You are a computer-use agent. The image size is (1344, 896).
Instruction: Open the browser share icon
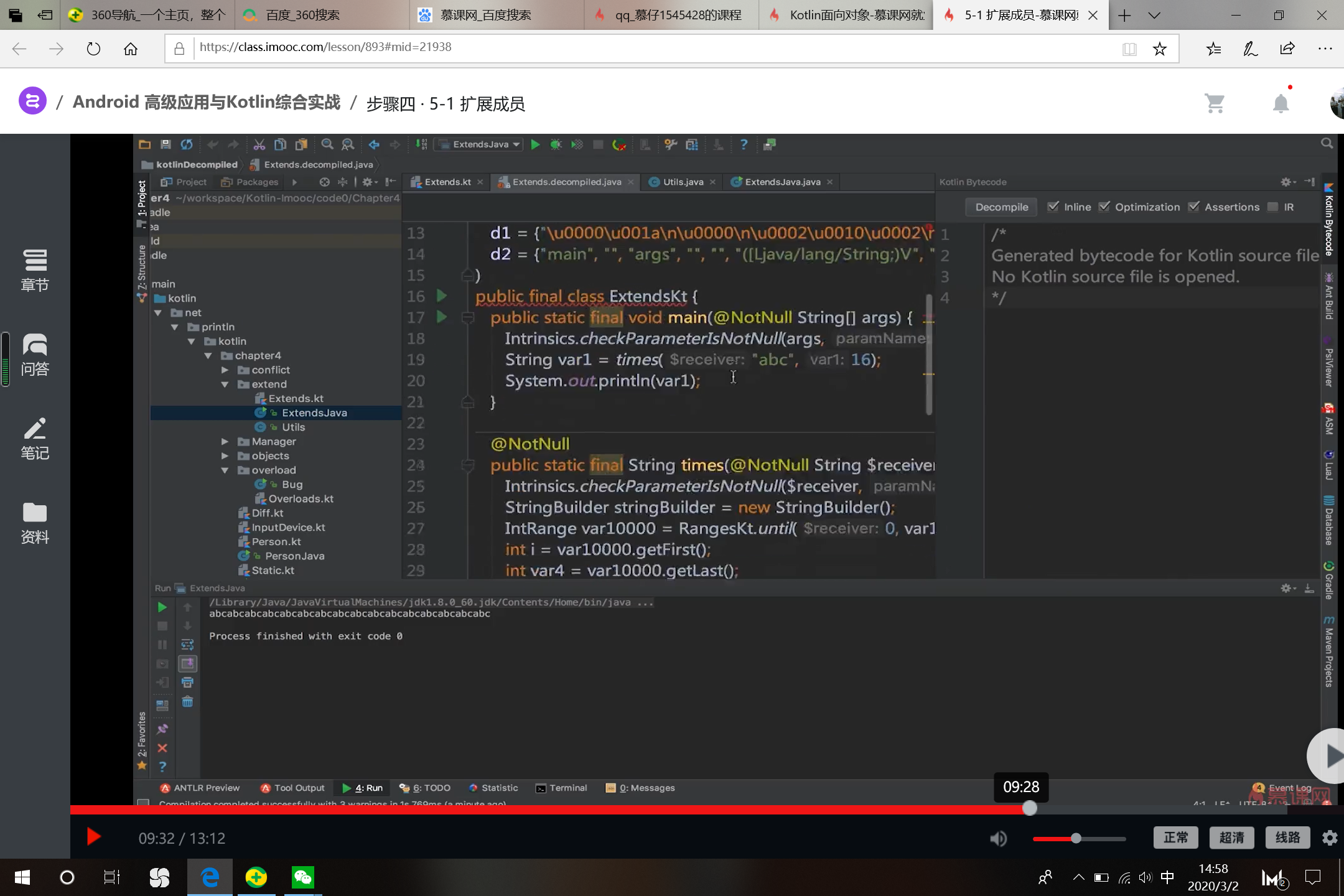(1287, 49)
